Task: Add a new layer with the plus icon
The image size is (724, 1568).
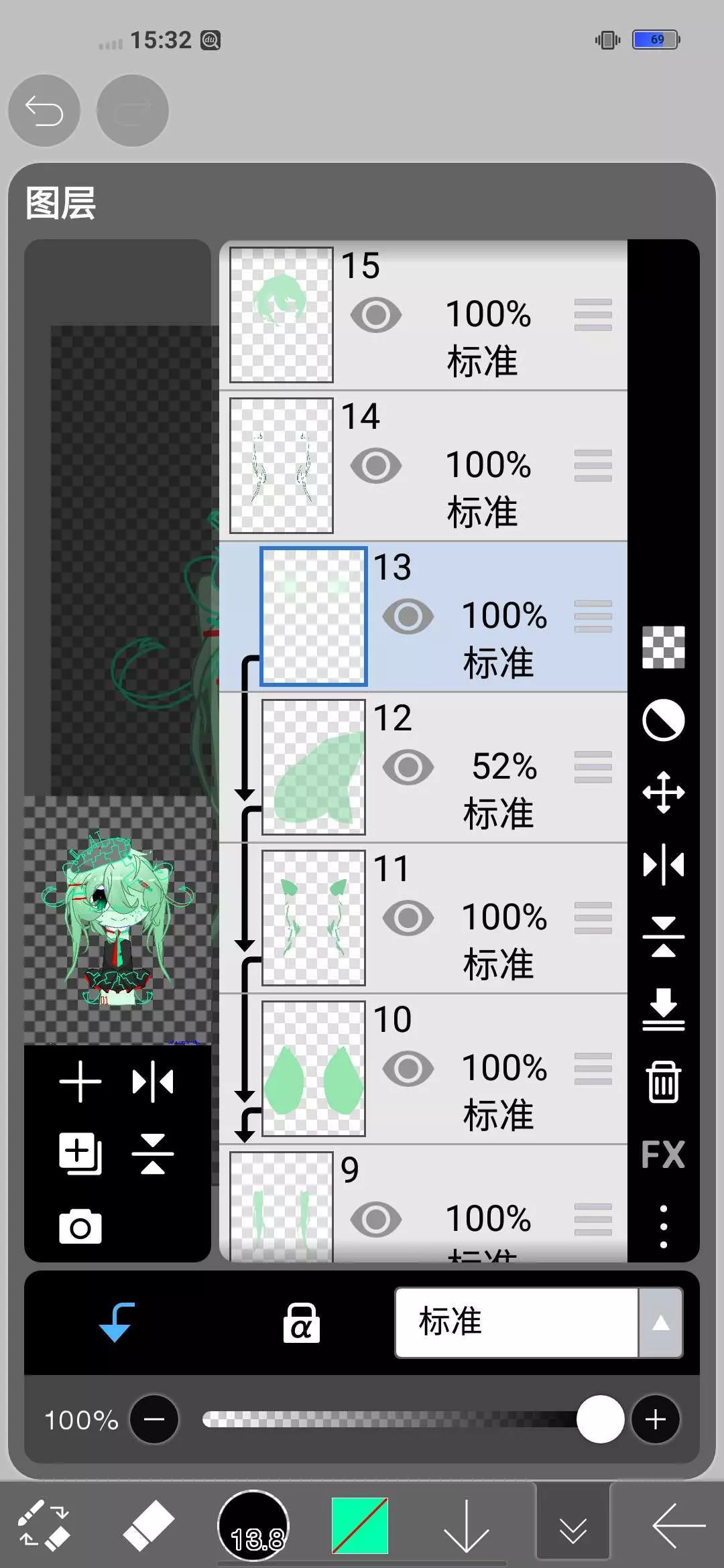Action: tap(80, 1082)
